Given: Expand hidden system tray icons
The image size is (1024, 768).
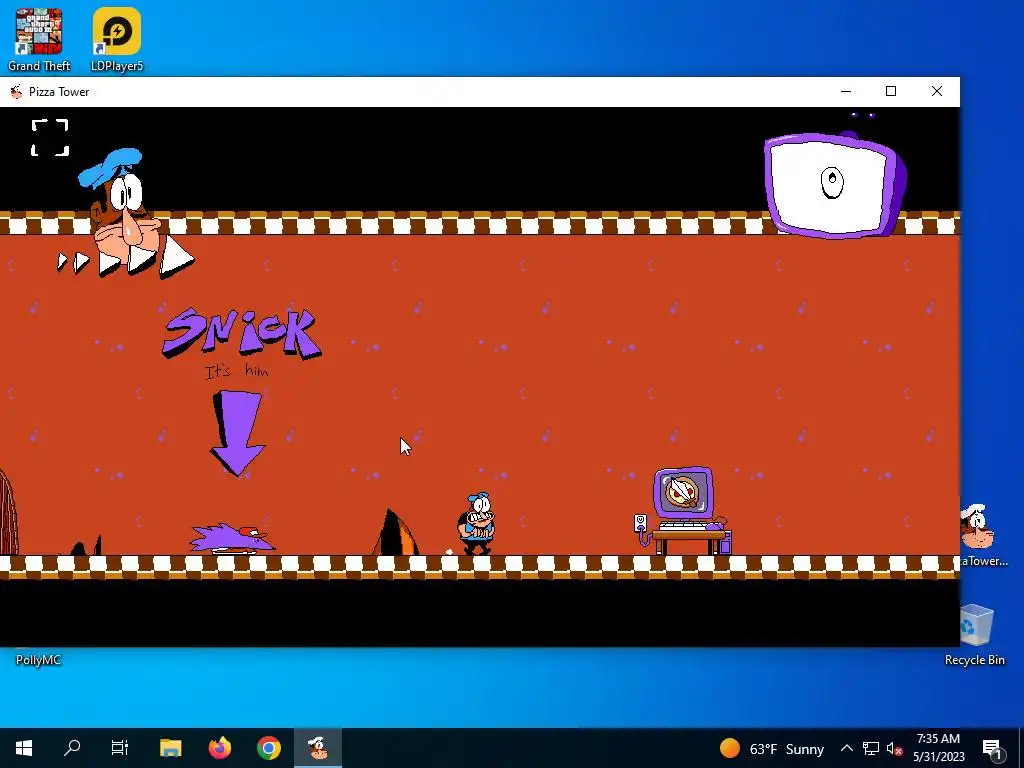Looking at the screenshot, I should click(x=846, y=748).
